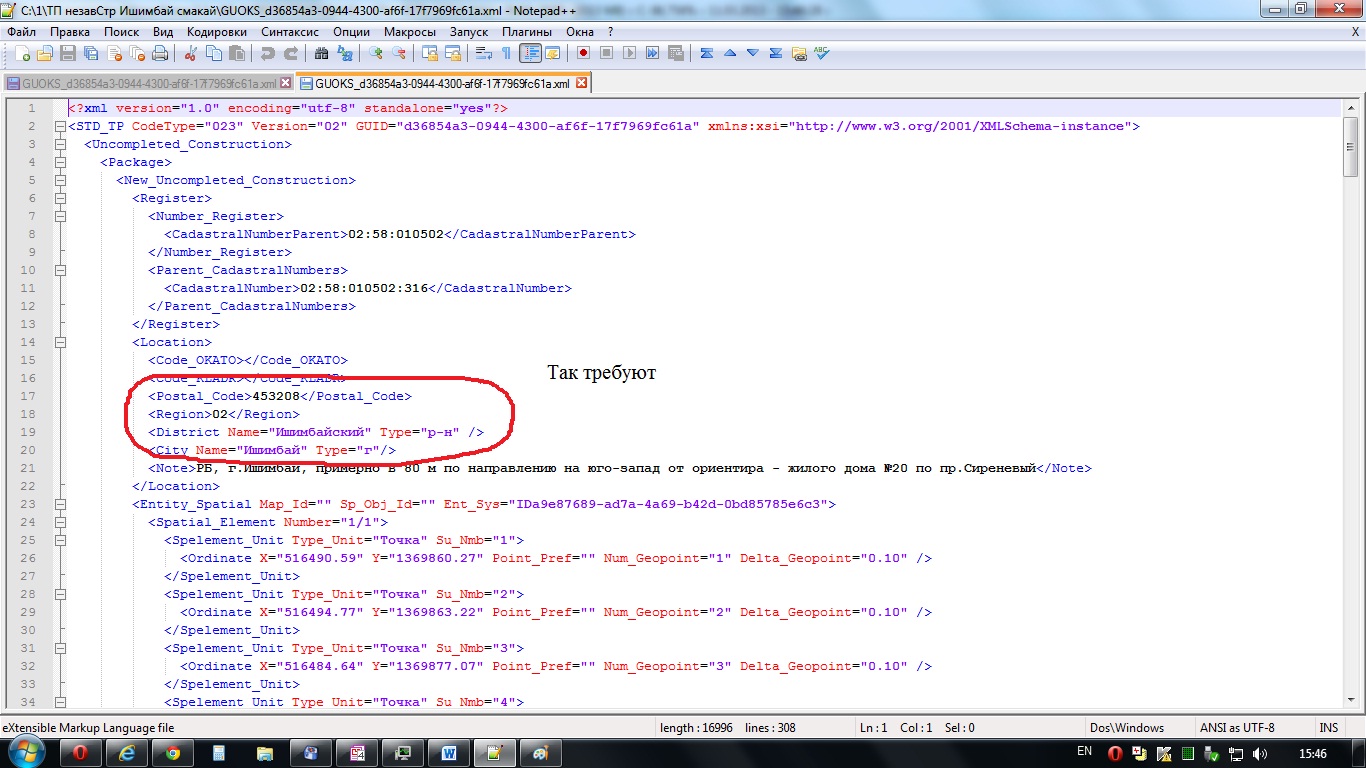Open the Плагины menu

coord(527,32)
